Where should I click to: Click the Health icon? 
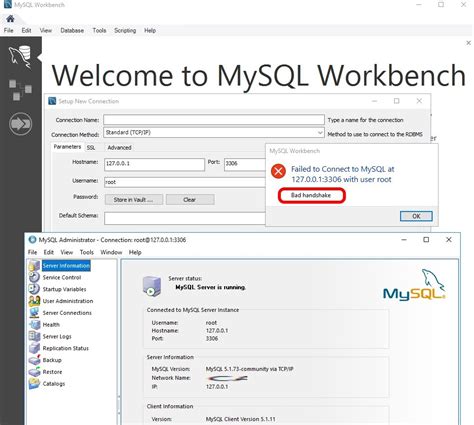coord(34,325)
